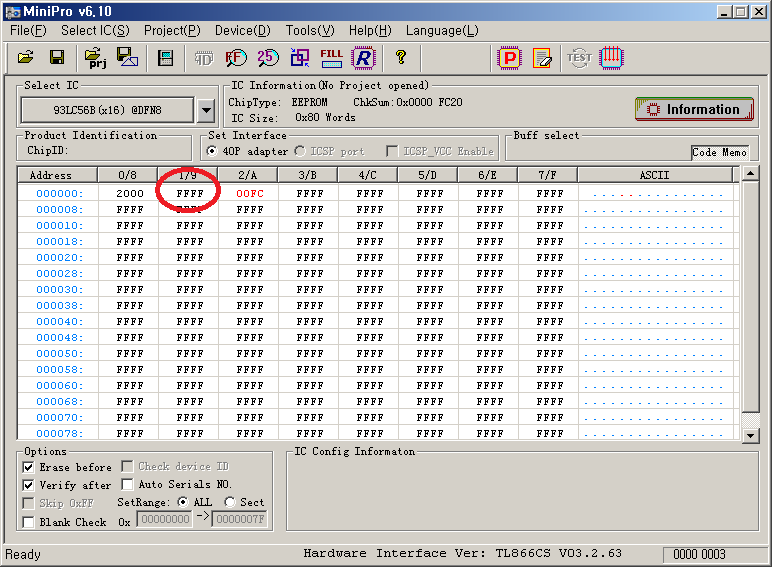The width and height of the screenshot is (772, 567).
Task: Open the Language(L) menu
Action: pyautogui.click(x=442, y=31)
